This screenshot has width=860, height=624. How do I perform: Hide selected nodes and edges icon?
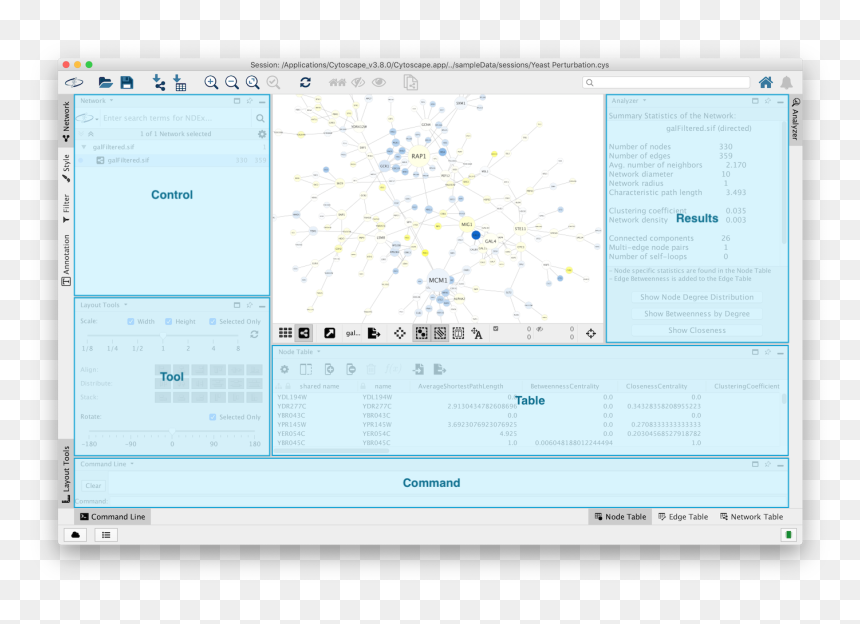[358, 83]
